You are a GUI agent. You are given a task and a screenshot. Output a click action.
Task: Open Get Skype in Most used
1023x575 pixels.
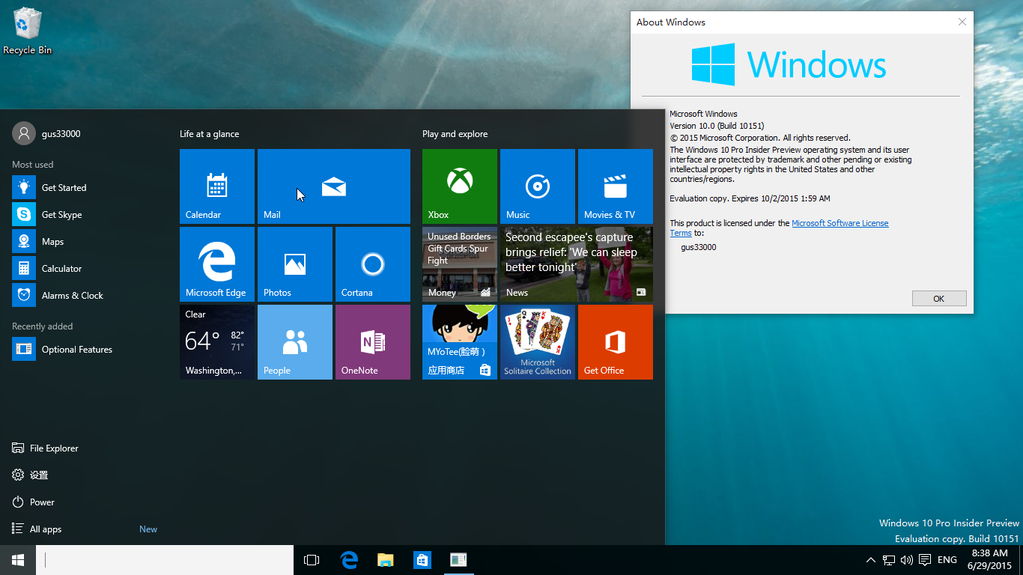coord(85,214)
